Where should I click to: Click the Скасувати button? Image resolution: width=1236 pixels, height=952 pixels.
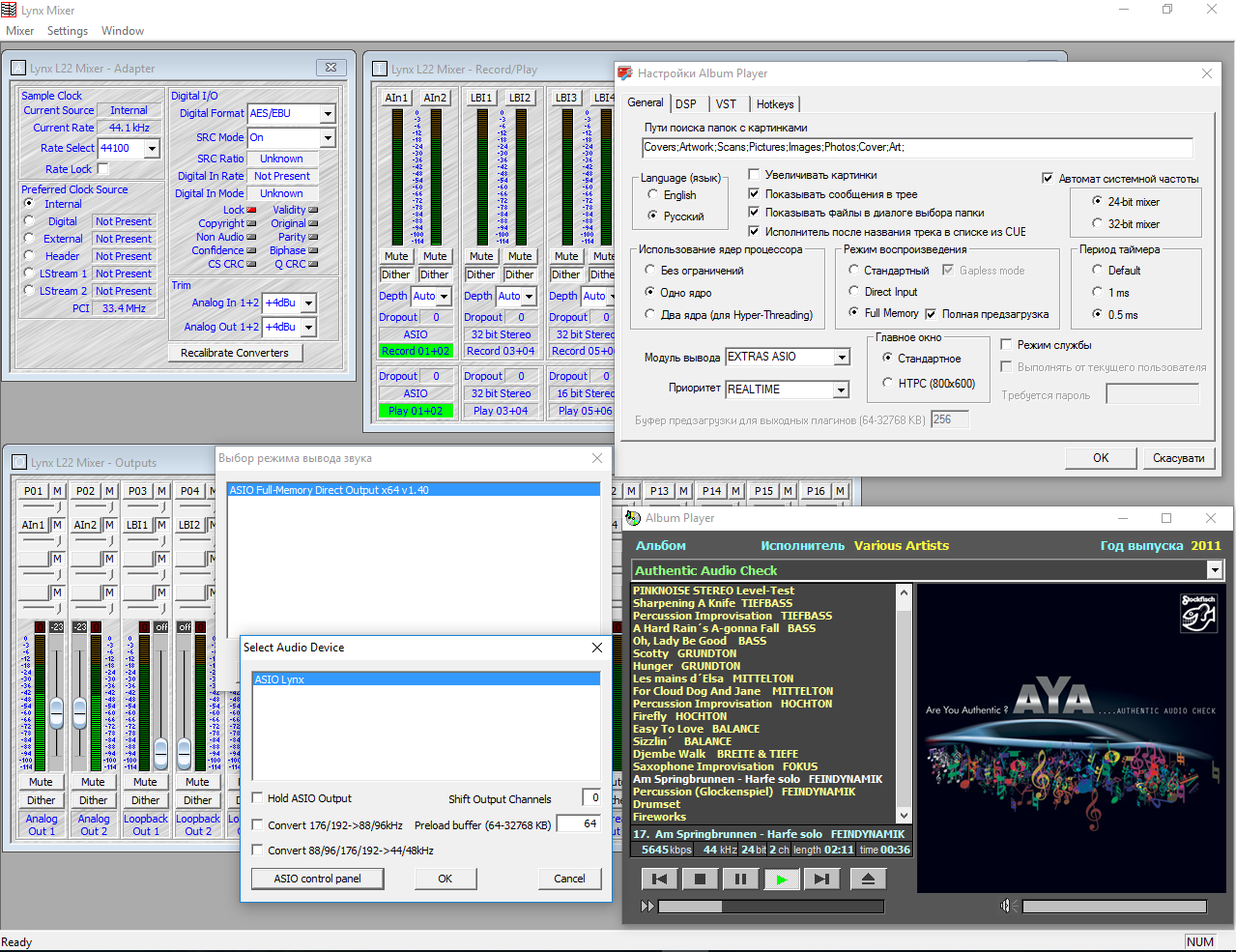pyautogui.click(x=1179, y=458)
